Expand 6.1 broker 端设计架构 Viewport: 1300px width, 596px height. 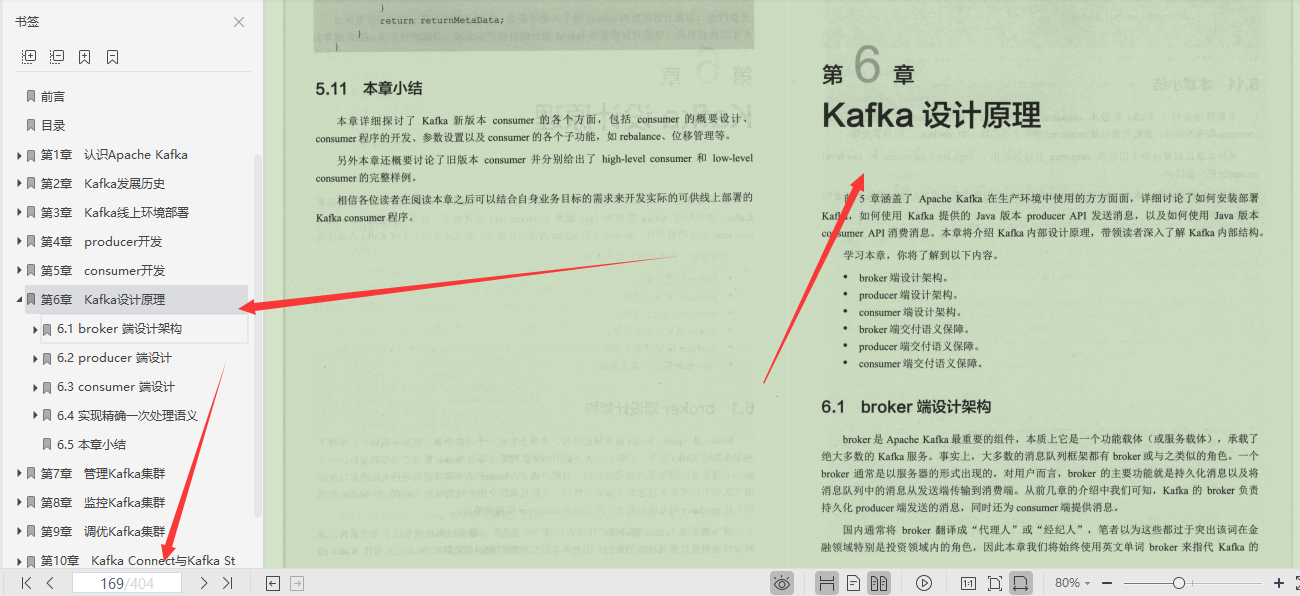tap(35, 329)
